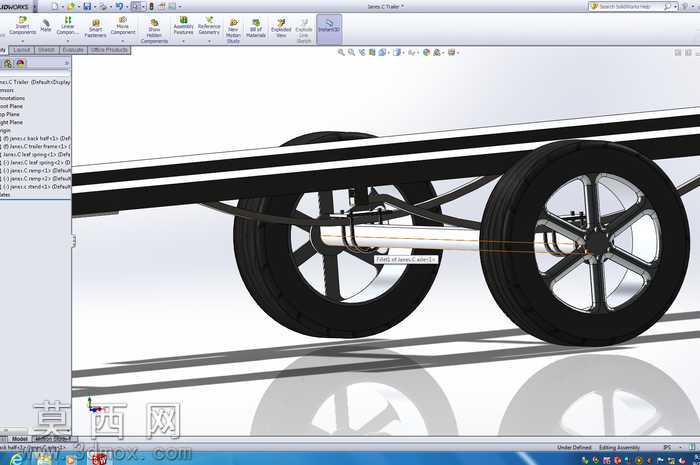This screenshot has height=465, width=700.
Task: Click Show Hidden Components tool
Action: (x=154, y=31)
